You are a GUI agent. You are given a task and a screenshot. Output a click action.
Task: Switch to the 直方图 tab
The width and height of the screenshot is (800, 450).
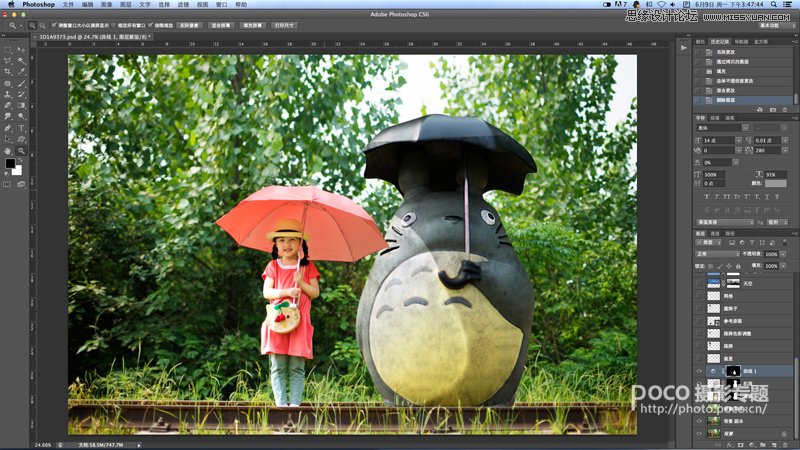[x=761, y=41]
